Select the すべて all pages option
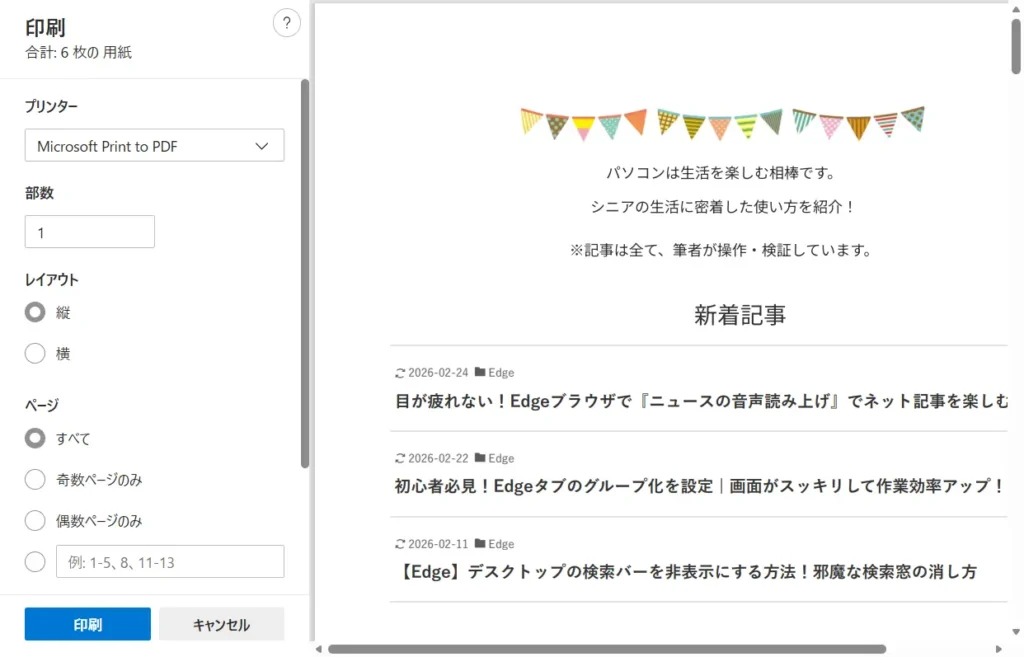Image resolution: width=1024 pixels, height=657 pixels. point(35,438)
